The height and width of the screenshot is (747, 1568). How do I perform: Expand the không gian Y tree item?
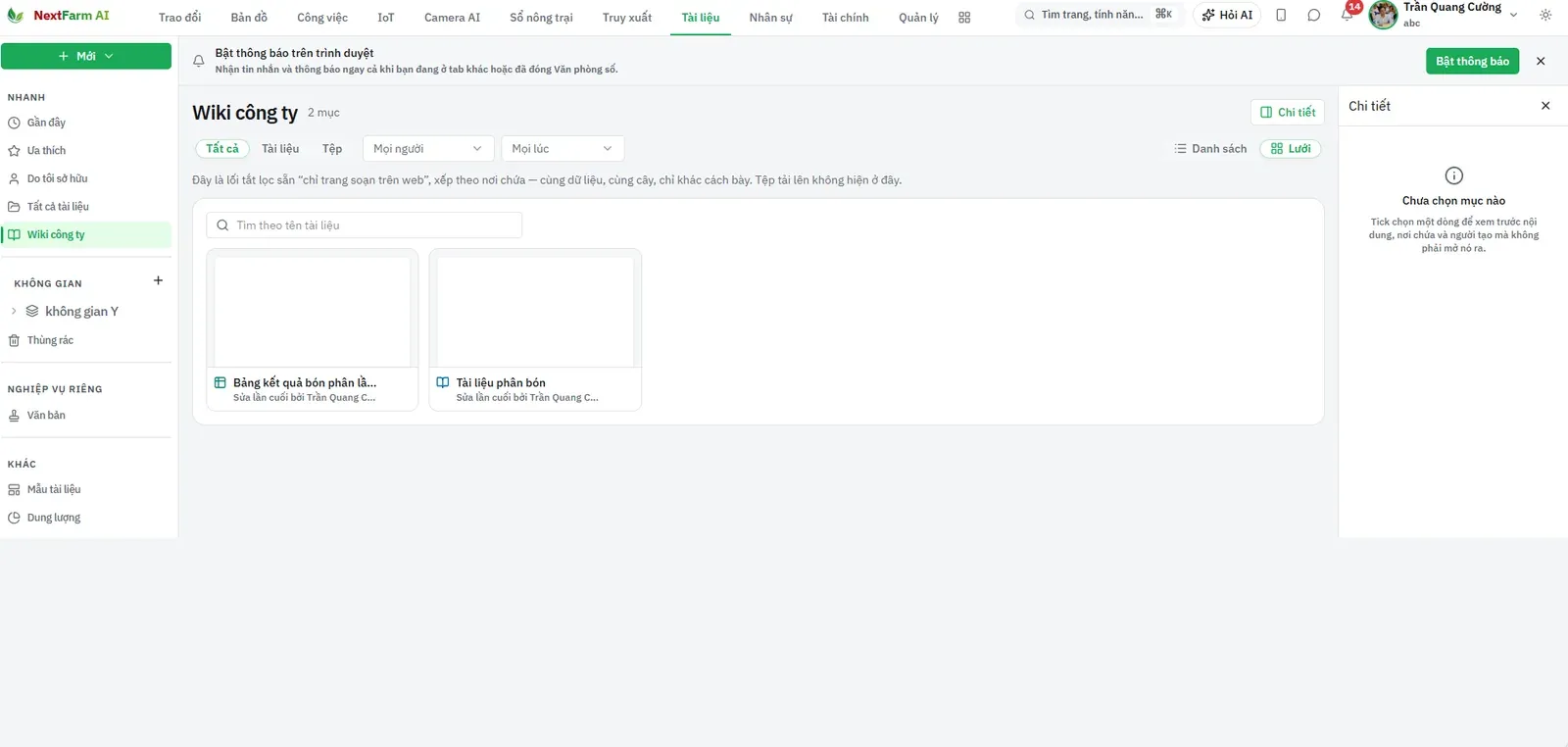[14, 312]
